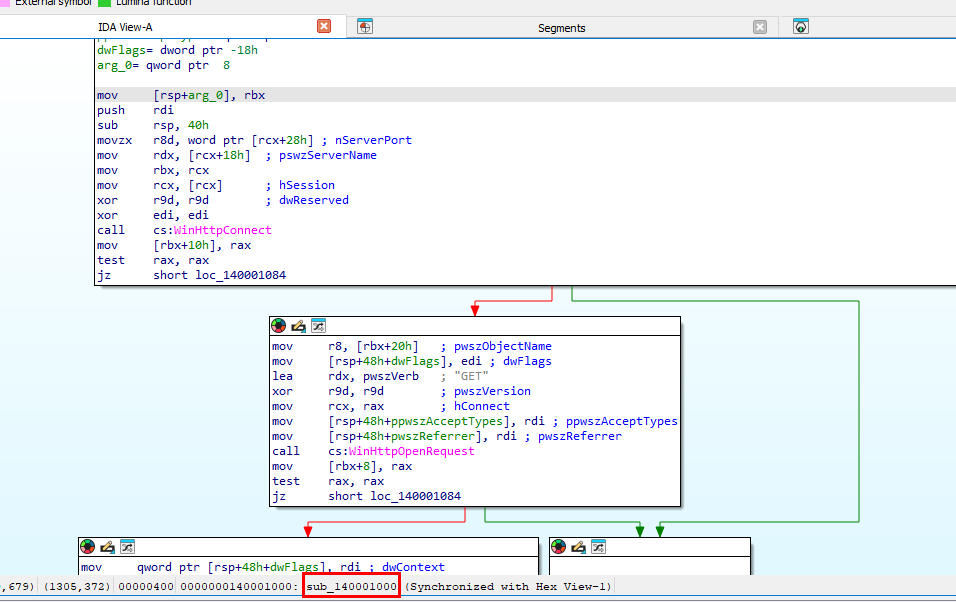Close the Segments tab
956x602 pixels.
coord(760,27)
